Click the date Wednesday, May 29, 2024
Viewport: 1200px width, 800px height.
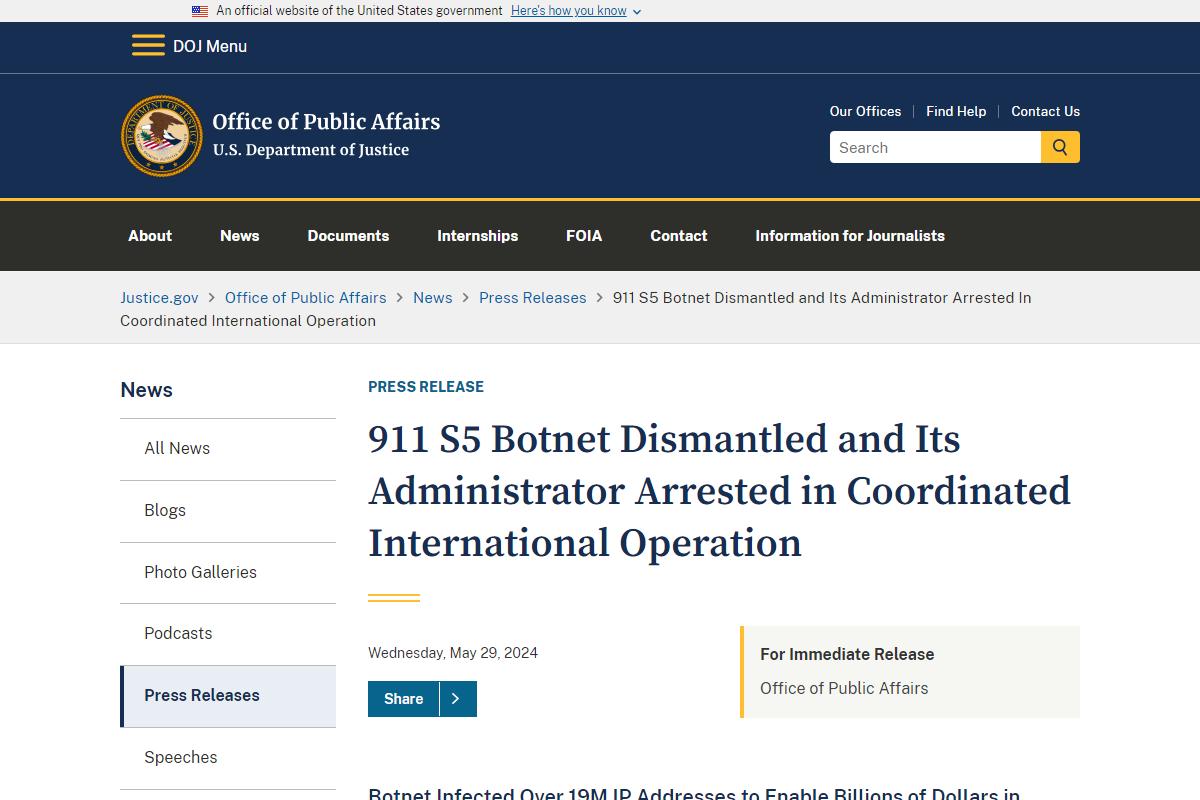pos(453,653)
